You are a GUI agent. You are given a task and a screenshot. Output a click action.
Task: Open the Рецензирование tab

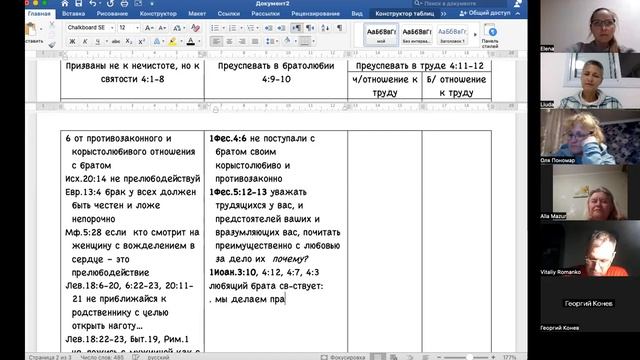pos(315,13)
